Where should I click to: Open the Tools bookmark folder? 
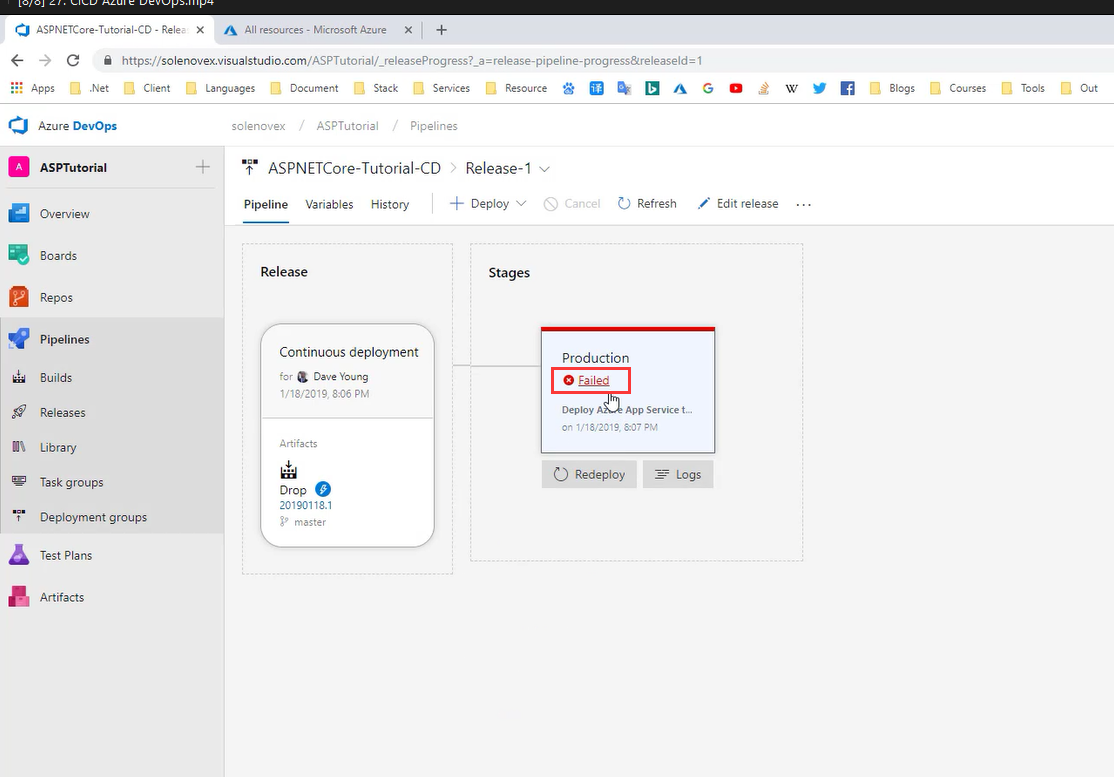pyautogui.click(x=1023, y=88)
